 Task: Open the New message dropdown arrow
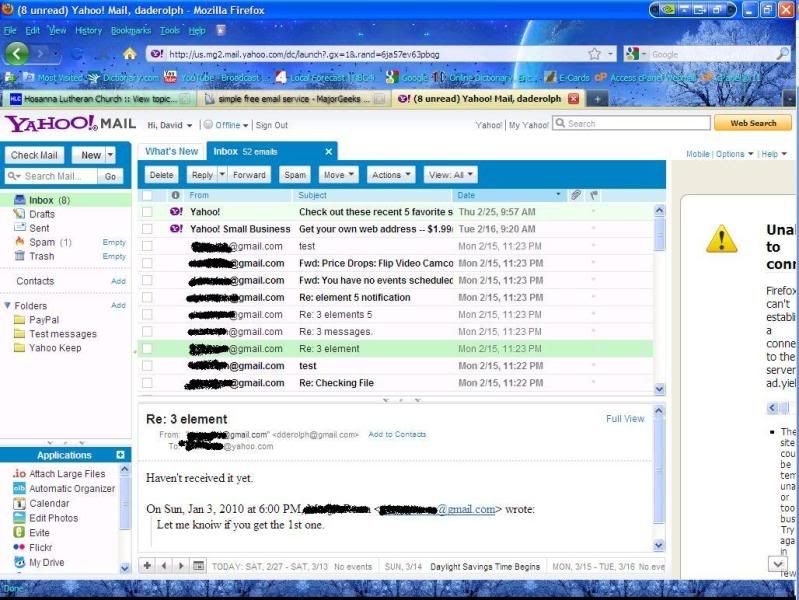111,155
